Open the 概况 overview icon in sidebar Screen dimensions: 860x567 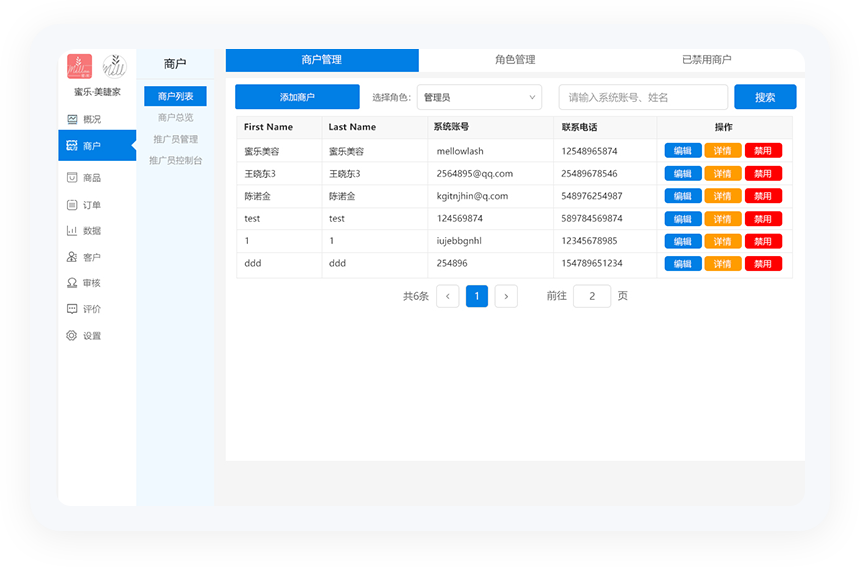pyautogui.click(x=72, y=119)
